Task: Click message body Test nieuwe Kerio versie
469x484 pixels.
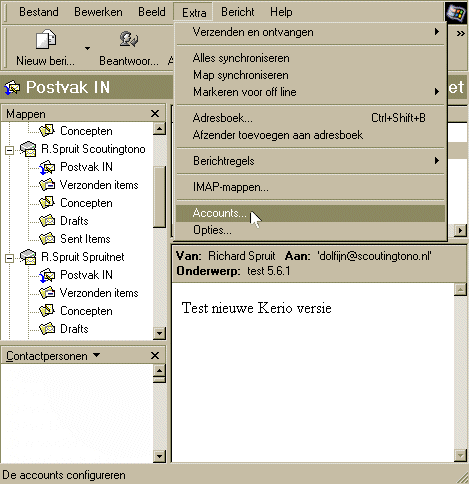Action: tap(256, 308)
